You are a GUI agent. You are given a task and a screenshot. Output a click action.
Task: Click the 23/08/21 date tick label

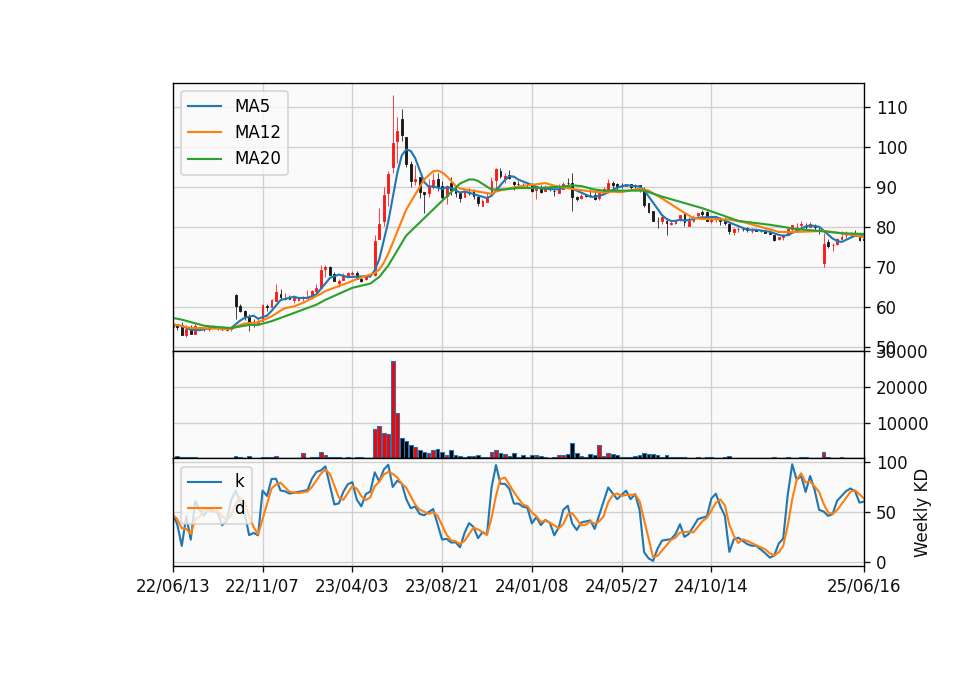point(441,587)
